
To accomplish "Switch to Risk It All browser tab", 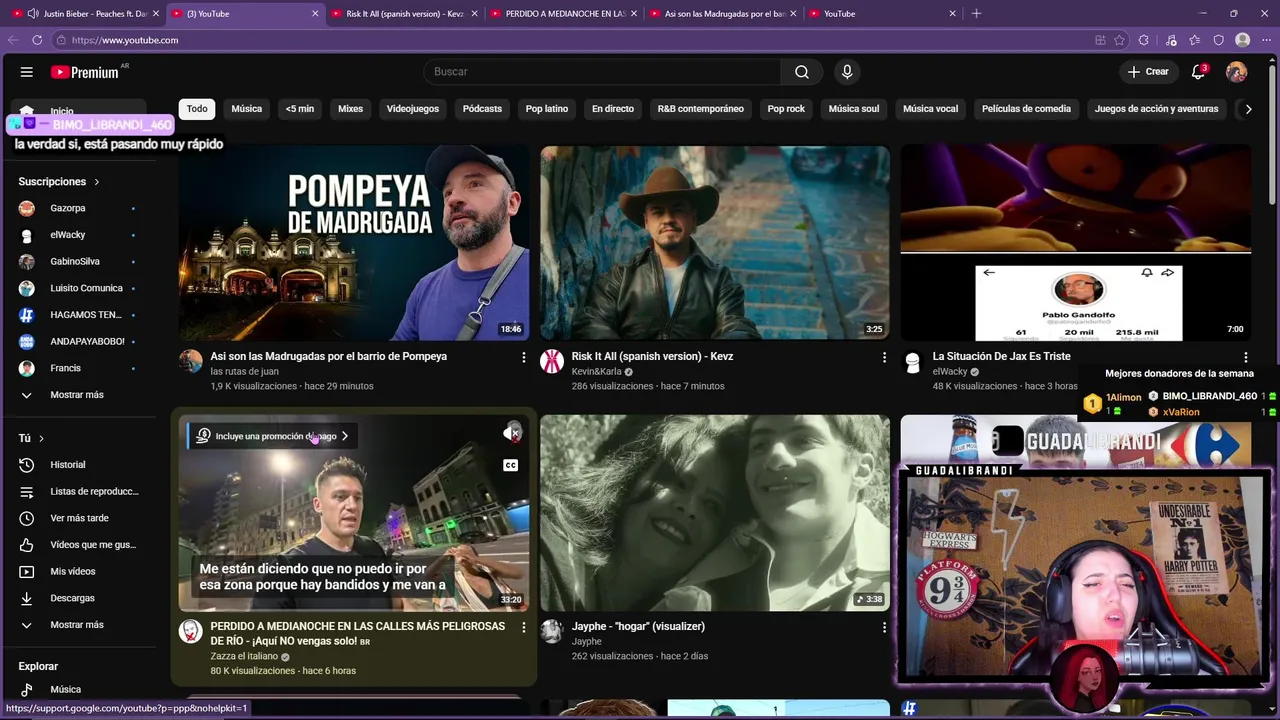I will point(405,14).
